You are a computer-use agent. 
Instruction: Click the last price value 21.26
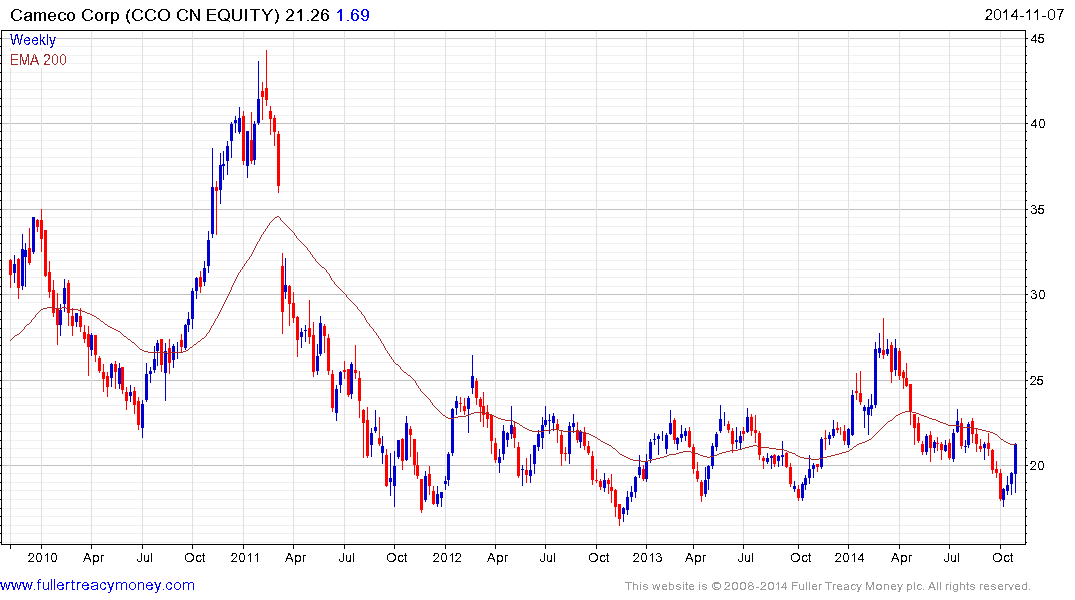308,15
